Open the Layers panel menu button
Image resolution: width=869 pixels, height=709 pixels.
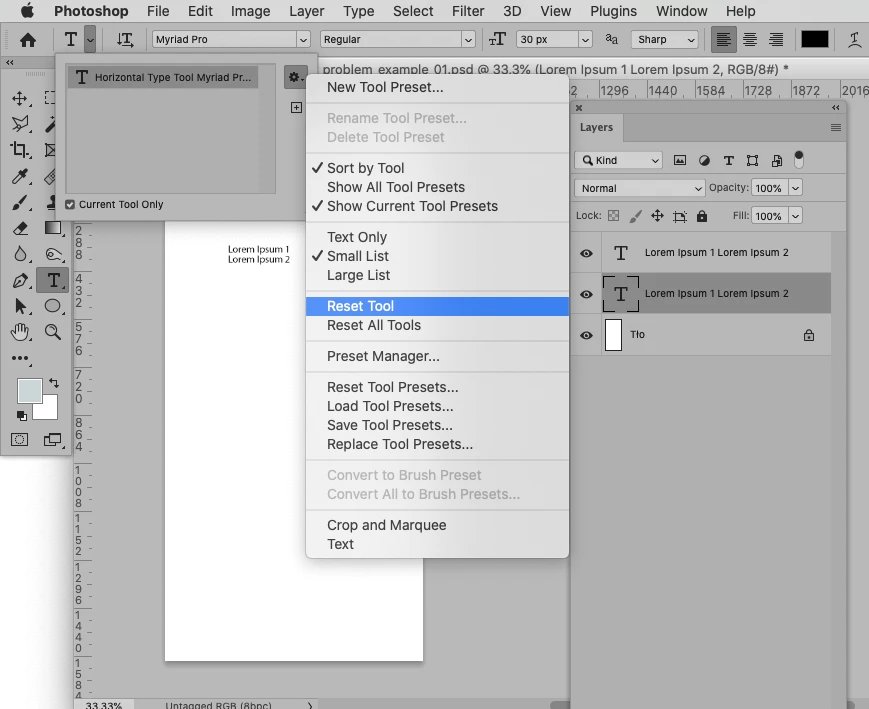click(836, 127)
